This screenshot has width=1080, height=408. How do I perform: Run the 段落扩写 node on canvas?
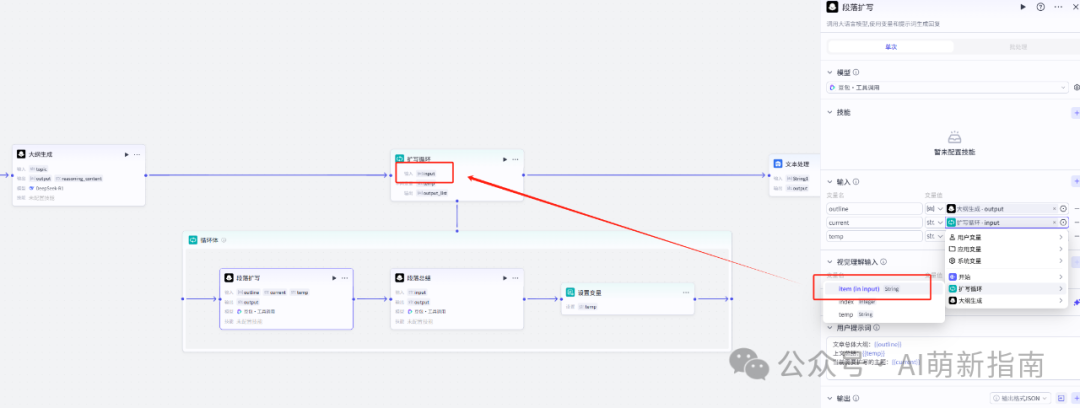tap(333, 278)
